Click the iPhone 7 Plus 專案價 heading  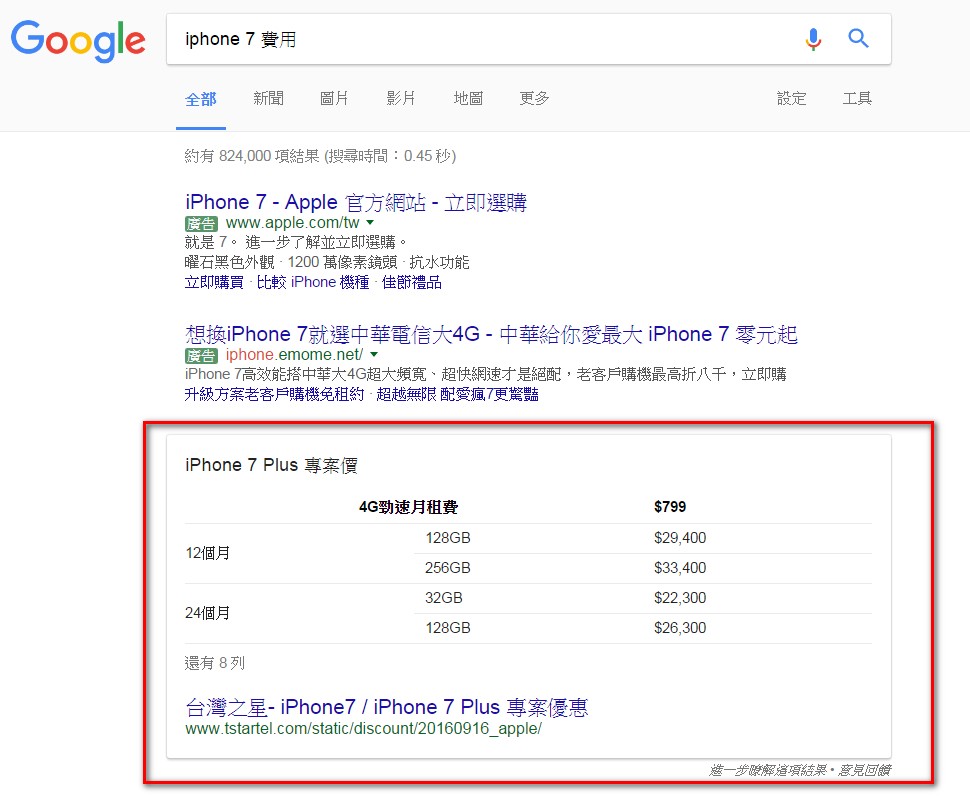(272, 465)
